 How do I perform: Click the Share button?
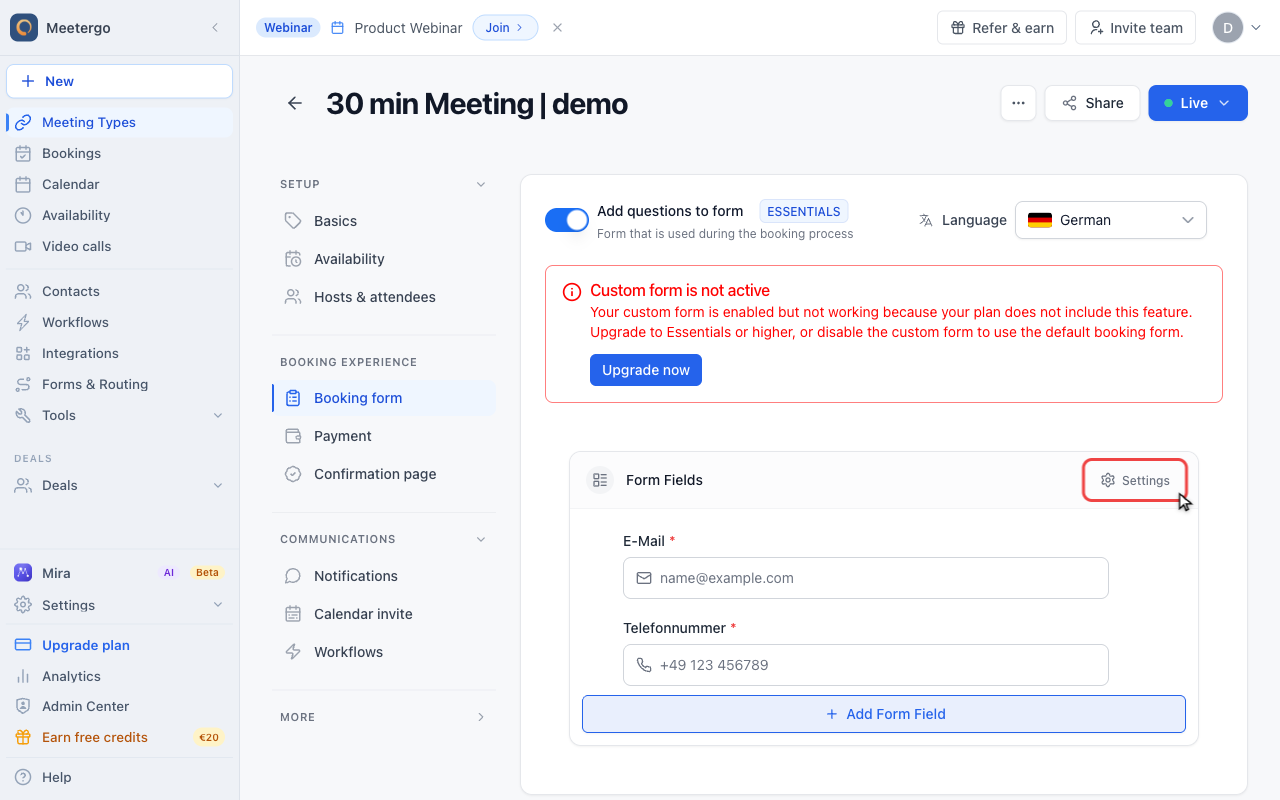point(1092,103)
